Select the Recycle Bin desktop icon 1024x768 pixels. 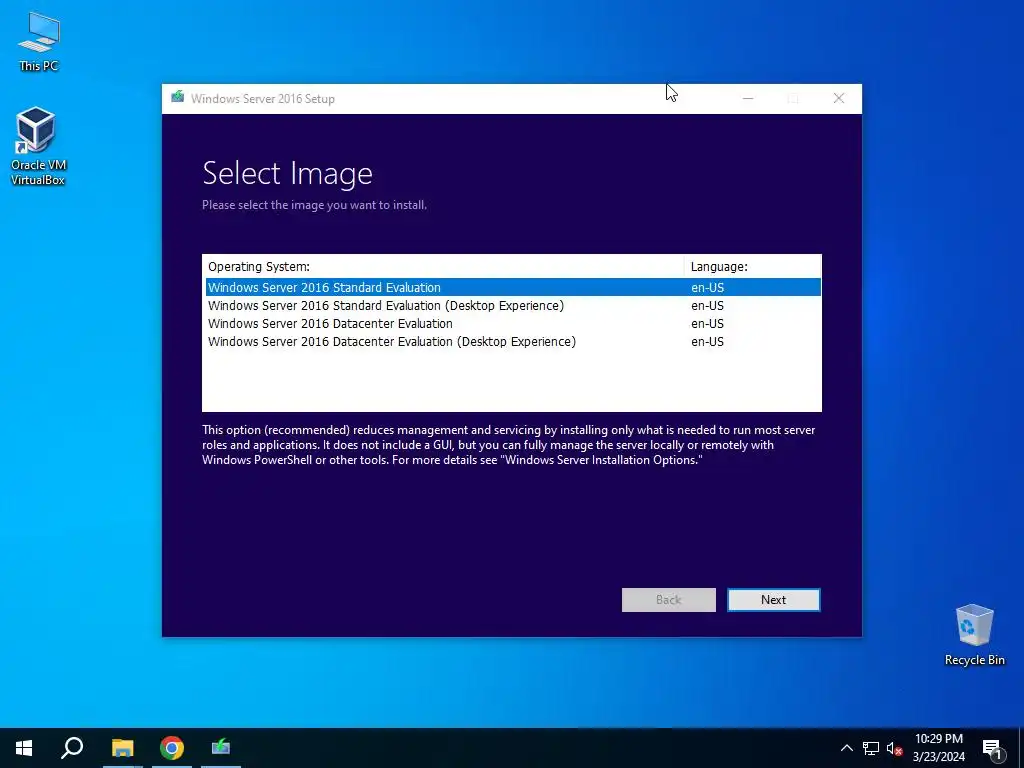(974, 635)
